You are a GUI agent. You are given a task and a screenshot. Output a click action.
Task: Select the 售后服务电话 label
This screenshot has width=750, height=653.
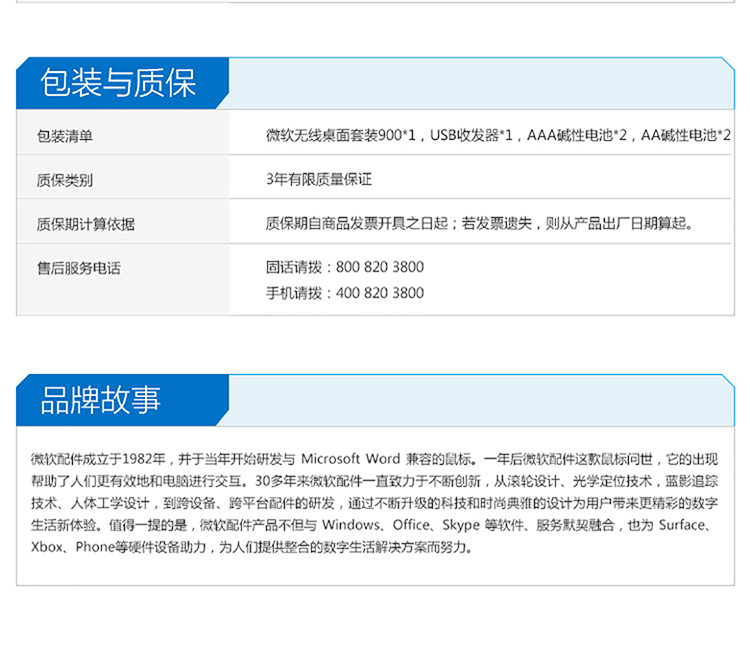pos(78,268)
